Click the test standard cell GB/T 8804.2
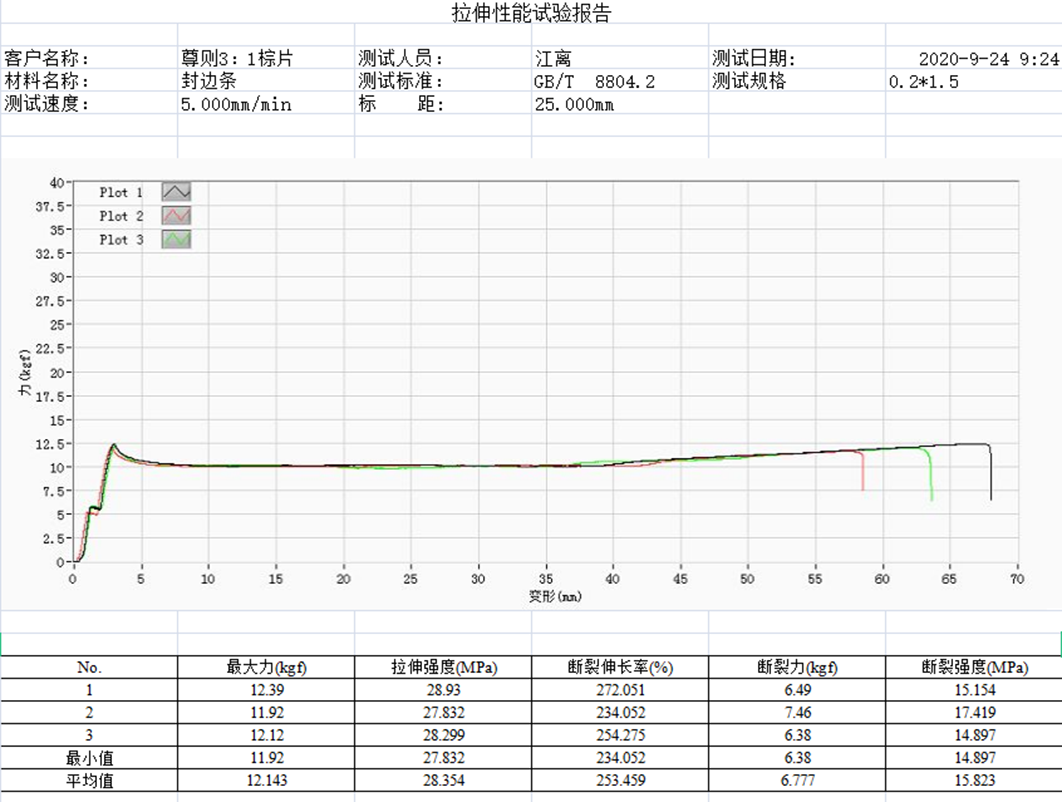The image size is (1062, 802). 595,81
